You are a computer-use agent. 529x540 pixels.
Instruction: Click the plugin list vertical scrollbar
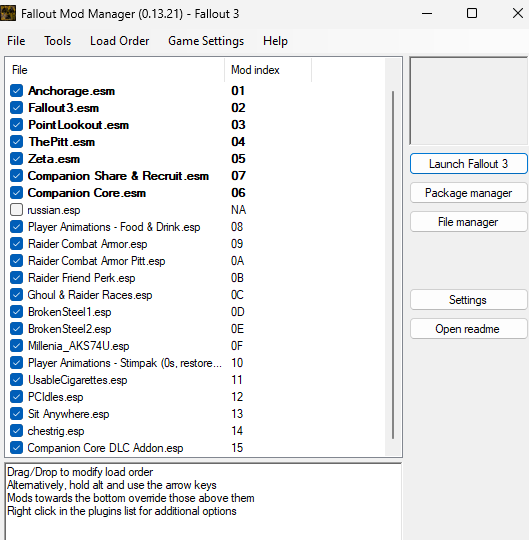pos(393,265)
